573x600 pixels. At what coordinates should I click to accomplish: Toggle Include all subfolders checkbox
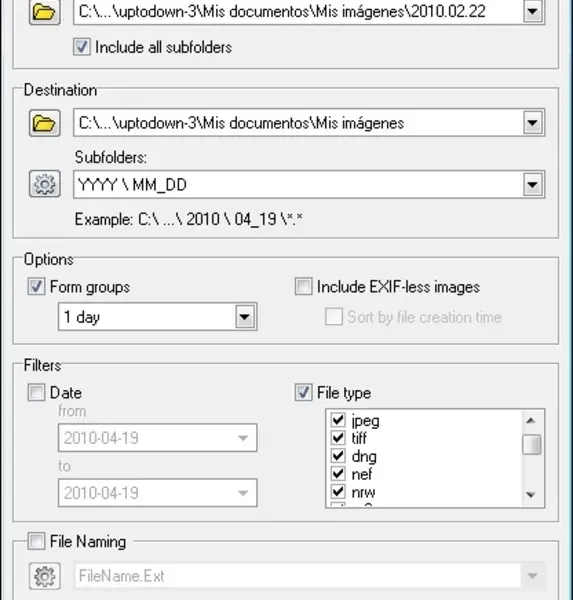point(82,47)
